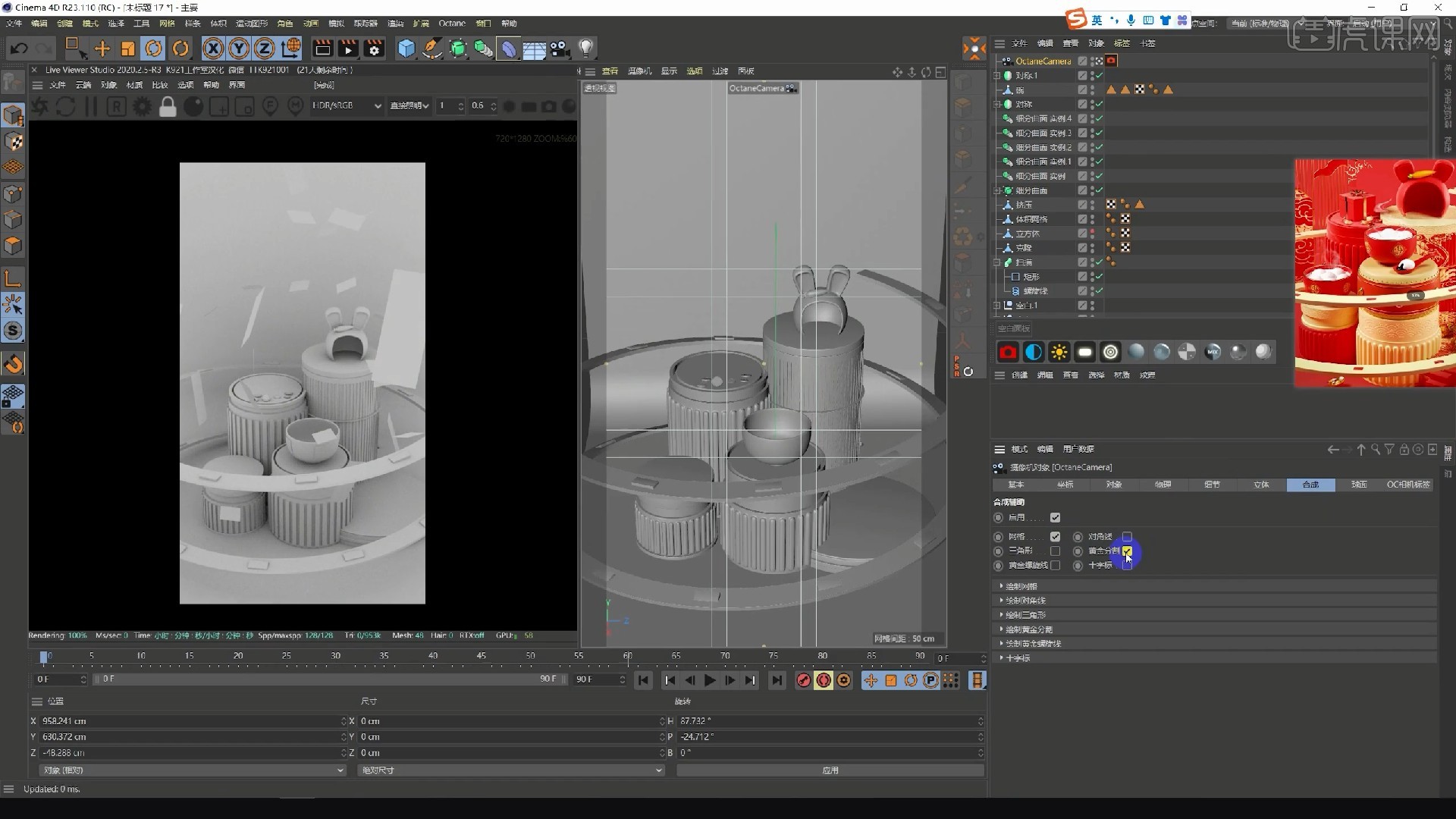Check the 黄金螺旋线 (Golden Spiral) checkbox
1456x819 pixels.
point(1055,565)
